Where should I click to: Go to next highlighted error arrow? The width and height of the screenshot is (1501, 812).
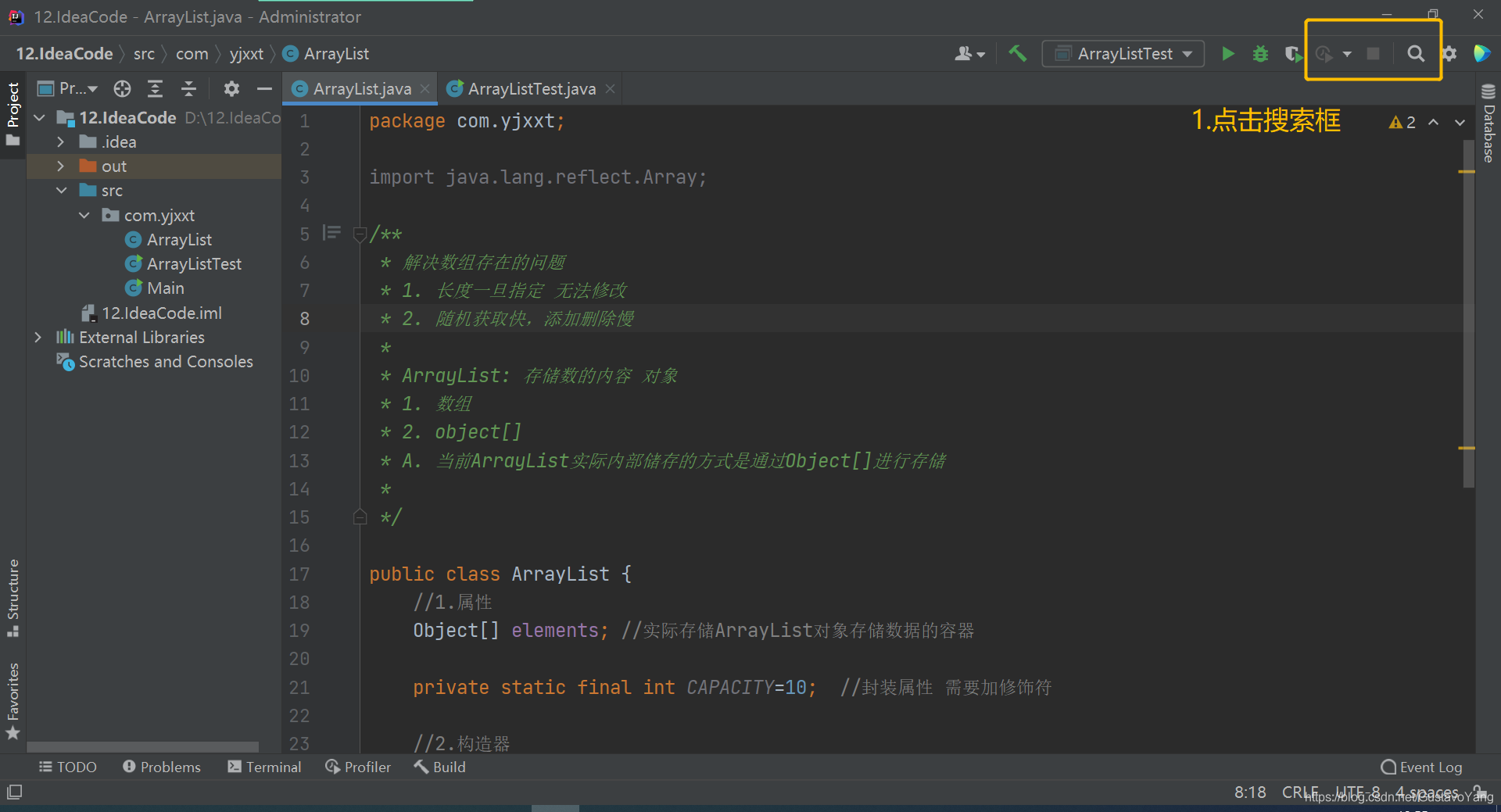pyautogui.click(x=1460, y=123)
